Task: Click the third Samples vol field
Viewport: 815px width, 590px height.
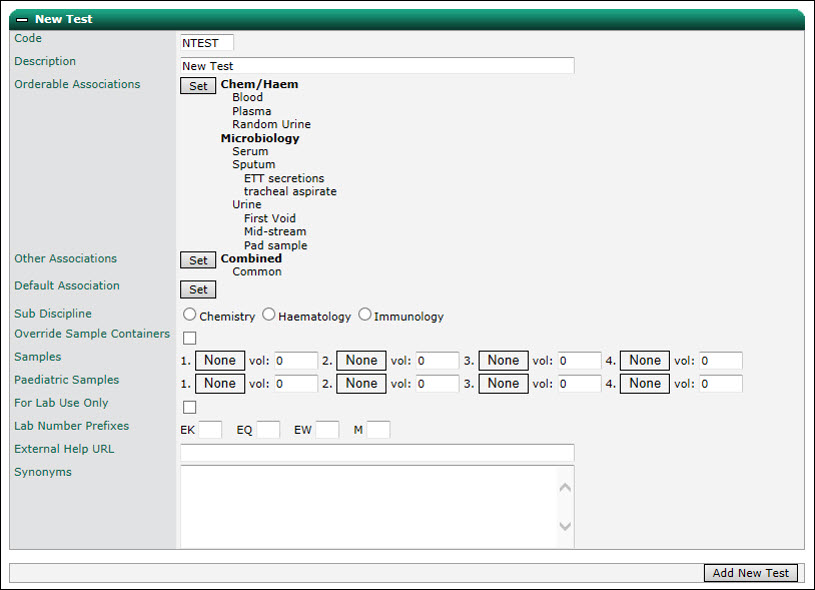Action: coord(580,360)
